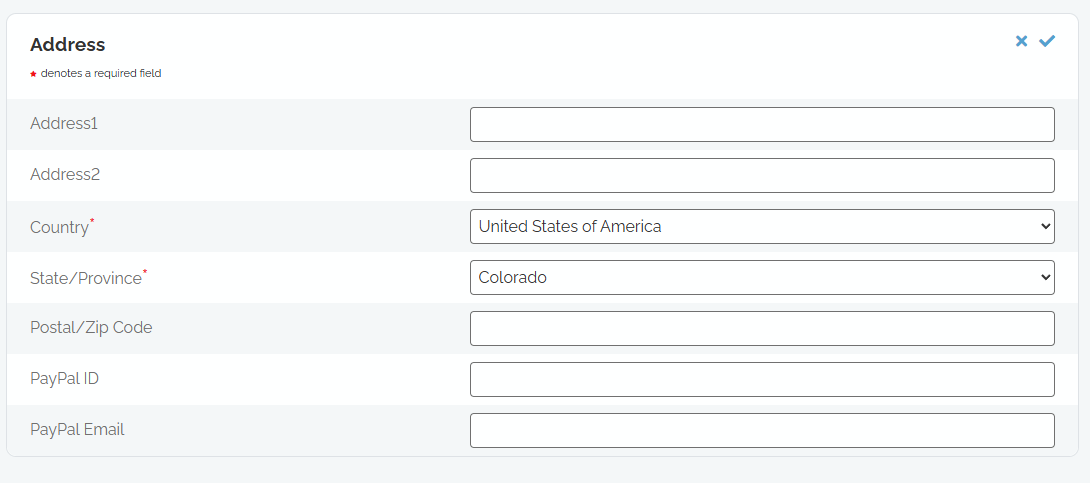Select the Postal/Zip Code input field
The image size is (1090, 483).
(762, 328)
